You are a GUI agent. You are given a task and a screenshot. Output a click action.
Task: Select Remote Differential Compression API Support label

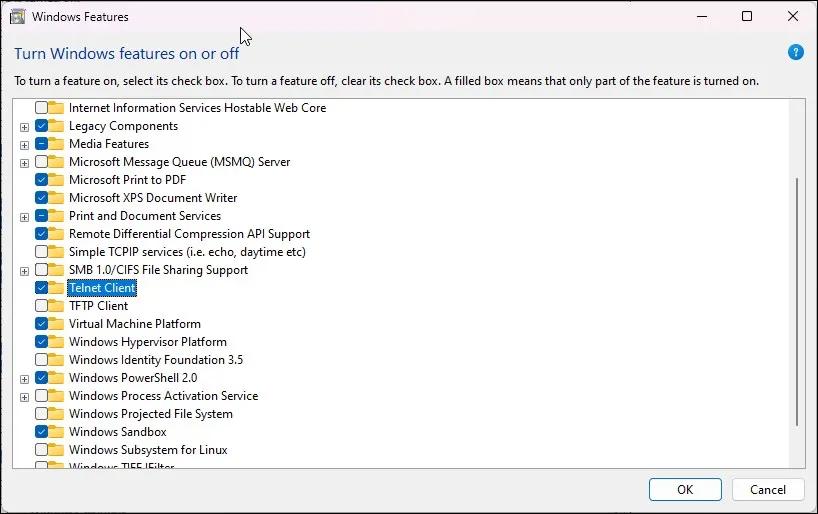pyautogui.click(x=189, y=234)
